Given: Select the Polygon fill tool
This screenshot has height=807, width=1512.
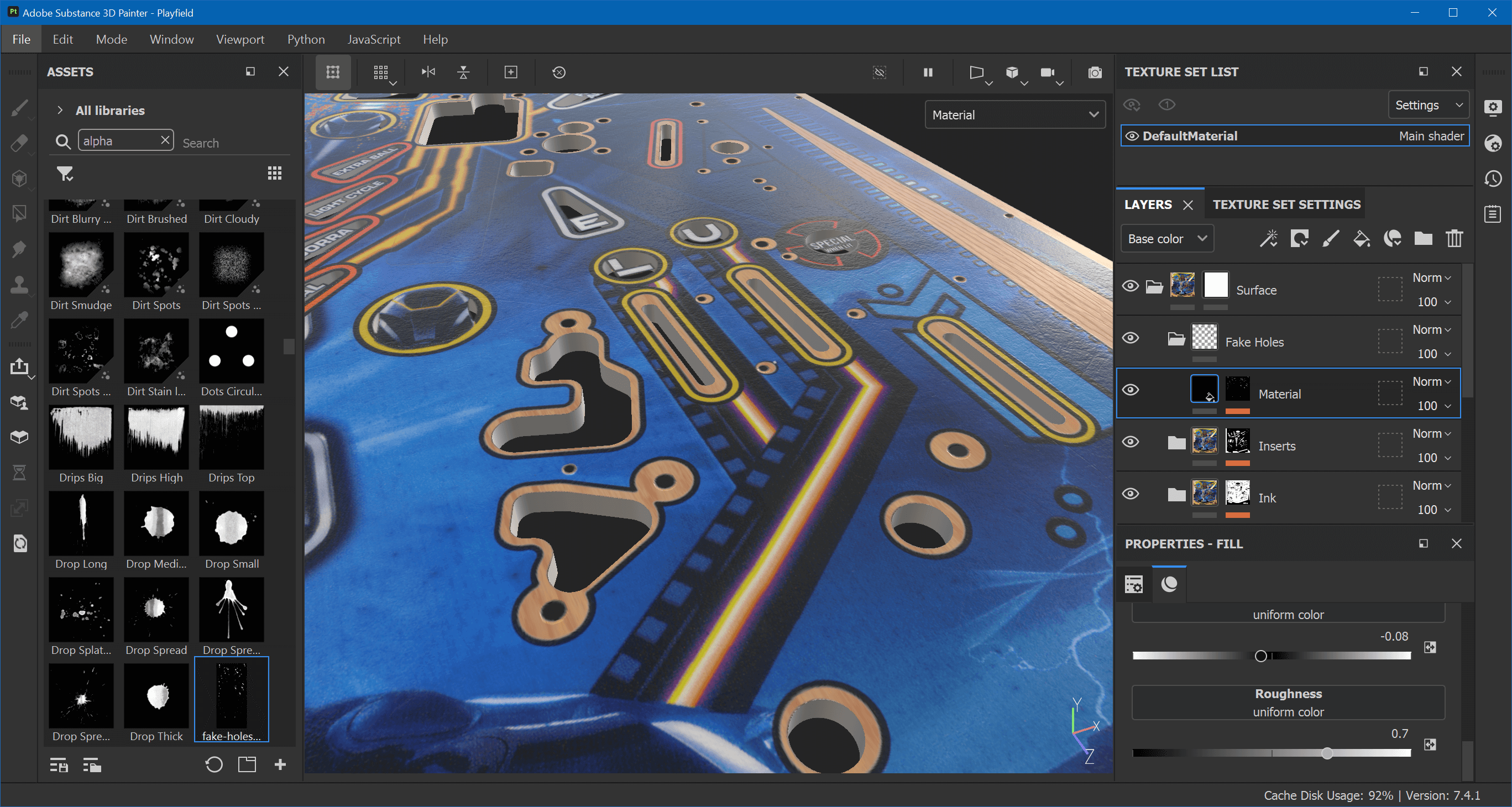Looking at the screenshot, I should click(x=19, y=214).
